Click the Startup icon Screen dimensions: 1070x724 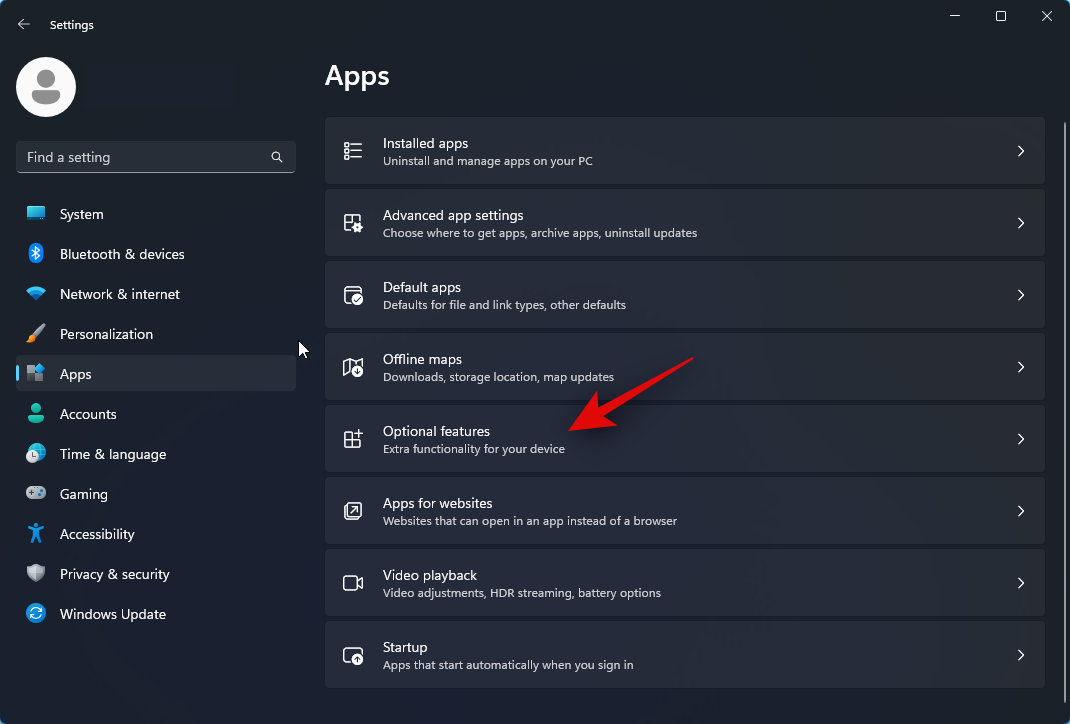[x=352, y=654]
